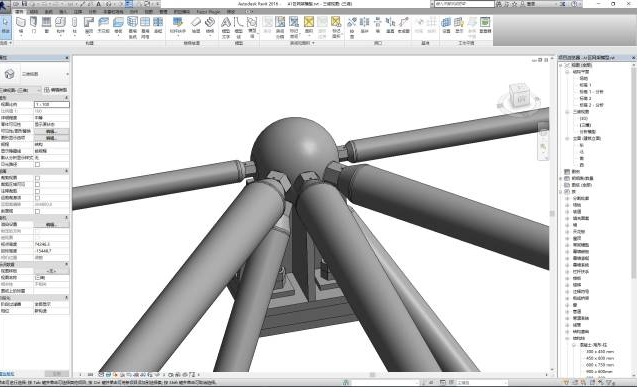Select the Column tool in the ribbon
The image size is (637, 387).
point(74,25)
